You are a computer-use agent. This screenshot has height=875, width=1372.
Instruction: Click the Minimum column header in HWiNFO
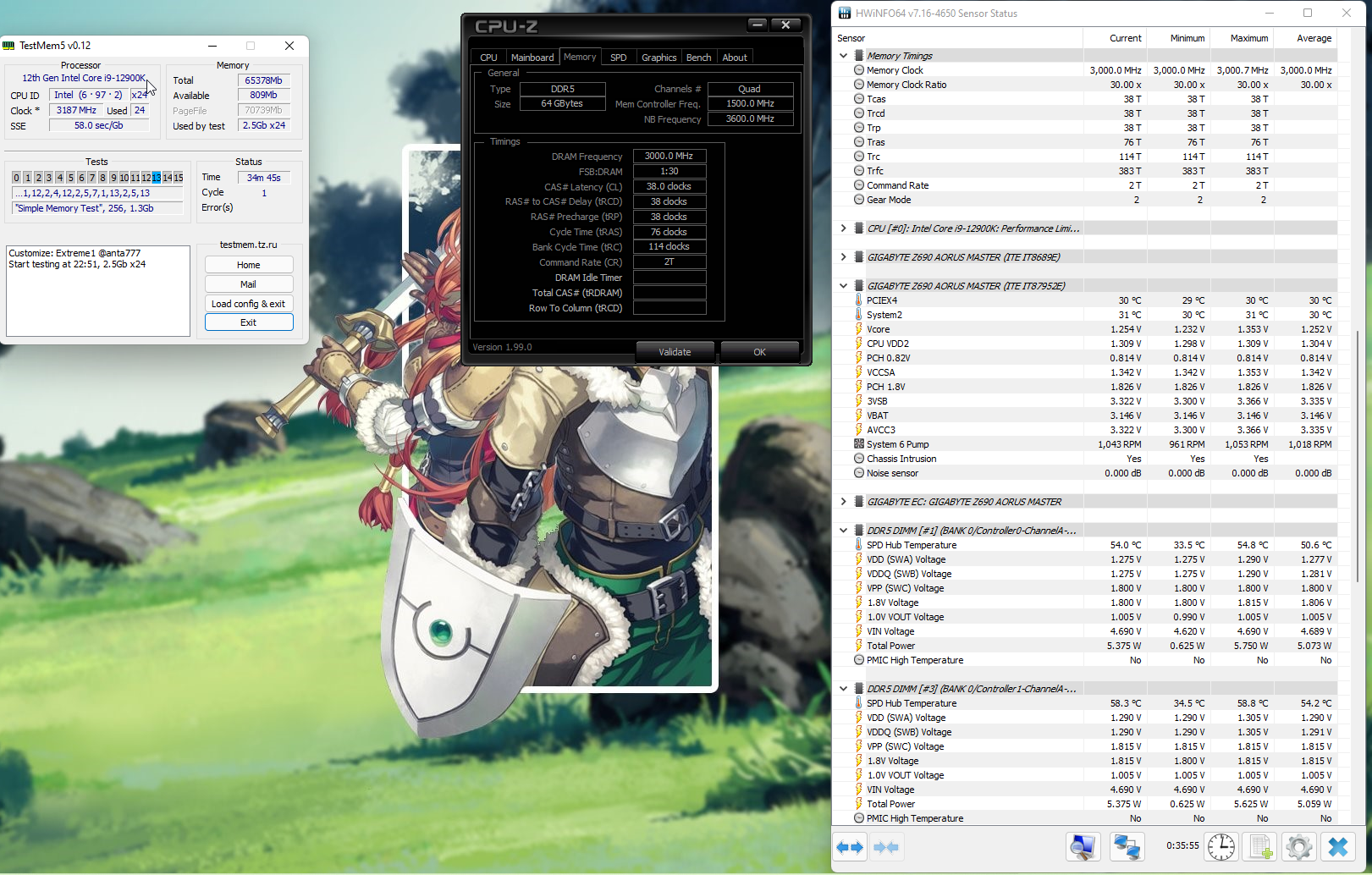pos(1179,38)
